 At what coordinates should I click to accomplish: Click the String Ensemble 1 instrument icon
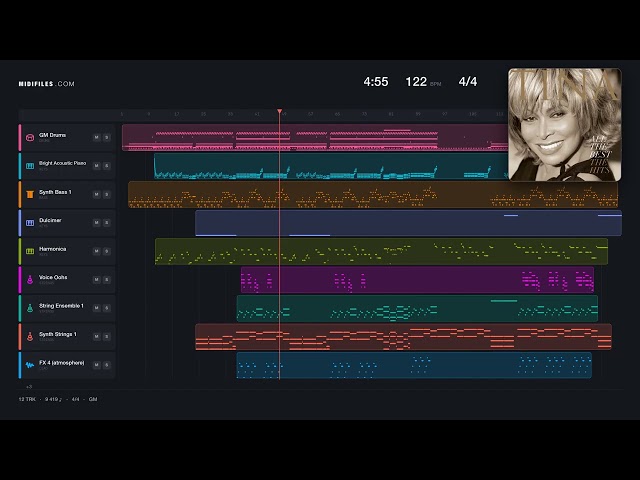[x=30, y=308]
